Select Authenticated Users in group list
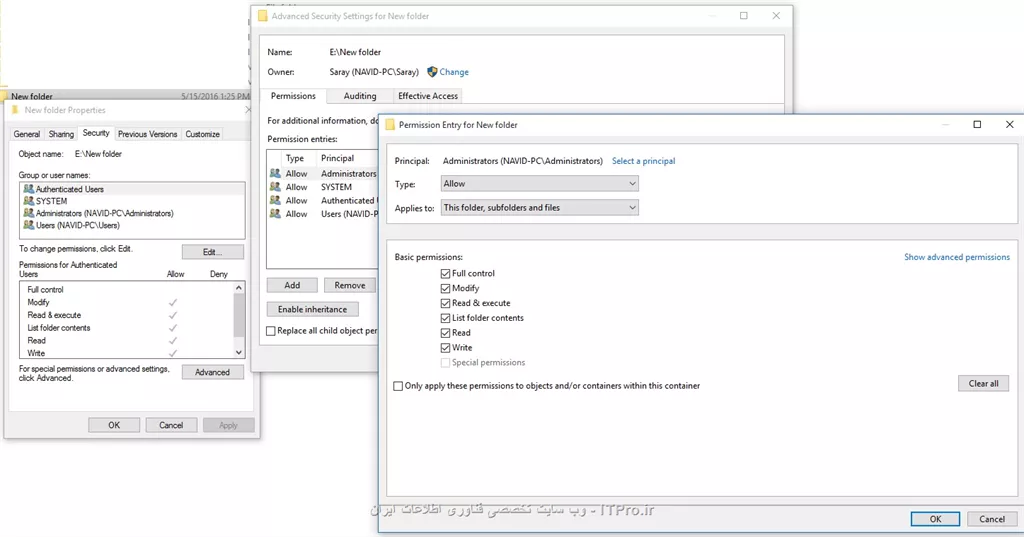 click(133, 189)
